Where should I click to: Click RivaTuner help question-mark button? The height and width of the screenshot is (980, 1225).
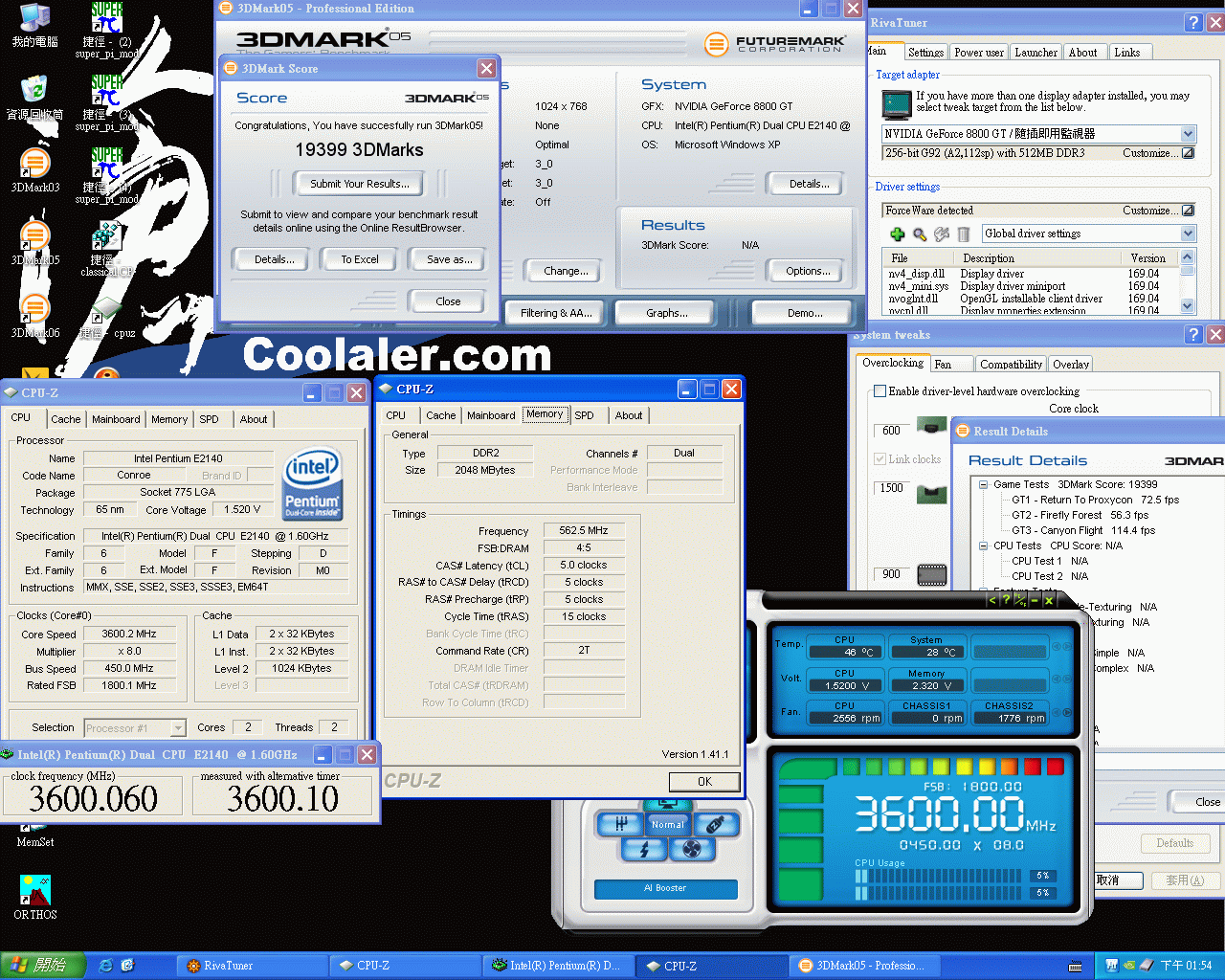[1193, 23]
